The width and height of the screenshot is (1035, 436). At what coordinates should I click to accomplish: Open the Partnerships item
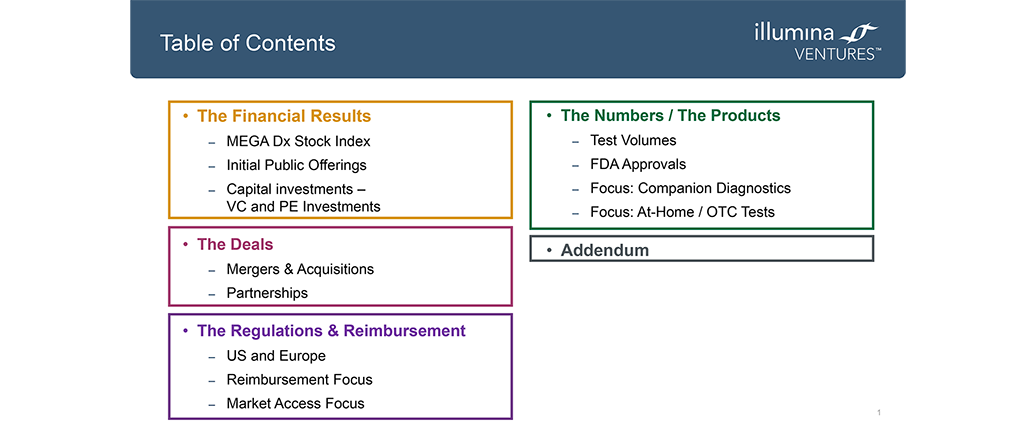pos(267,293)
